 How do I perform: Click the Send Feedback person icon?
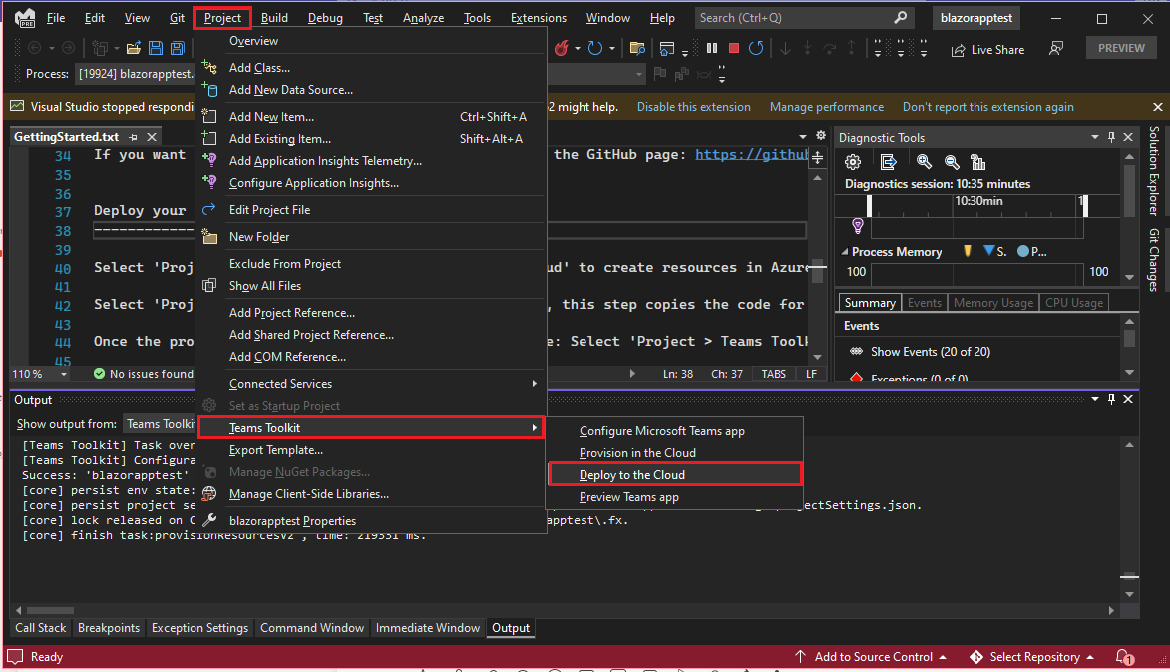1056,48
